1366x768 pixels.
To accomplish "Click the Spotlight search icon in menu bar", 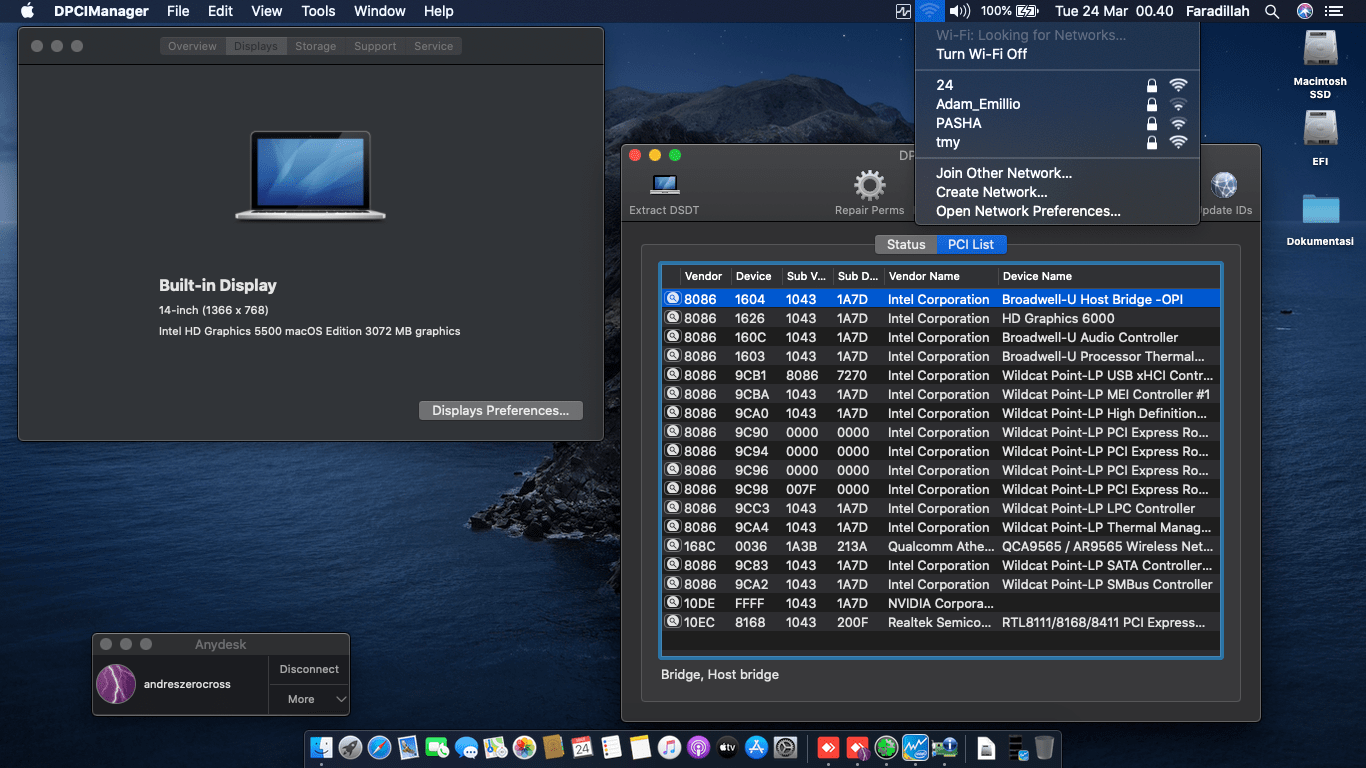I will pyautogui.click(x=1272, y=11).
